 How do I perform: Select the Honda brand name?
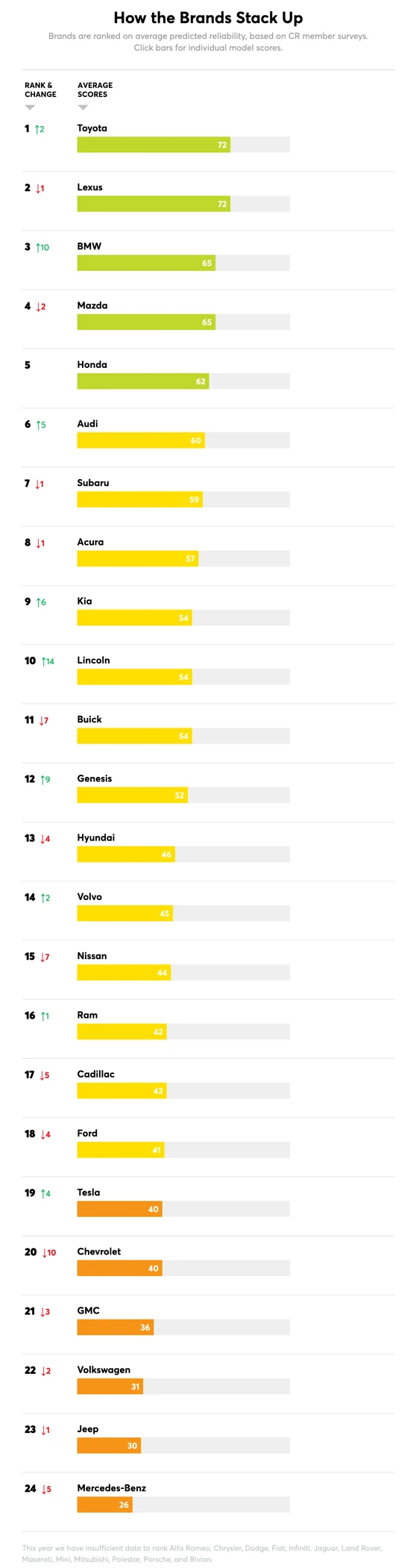tap(92, 365)
